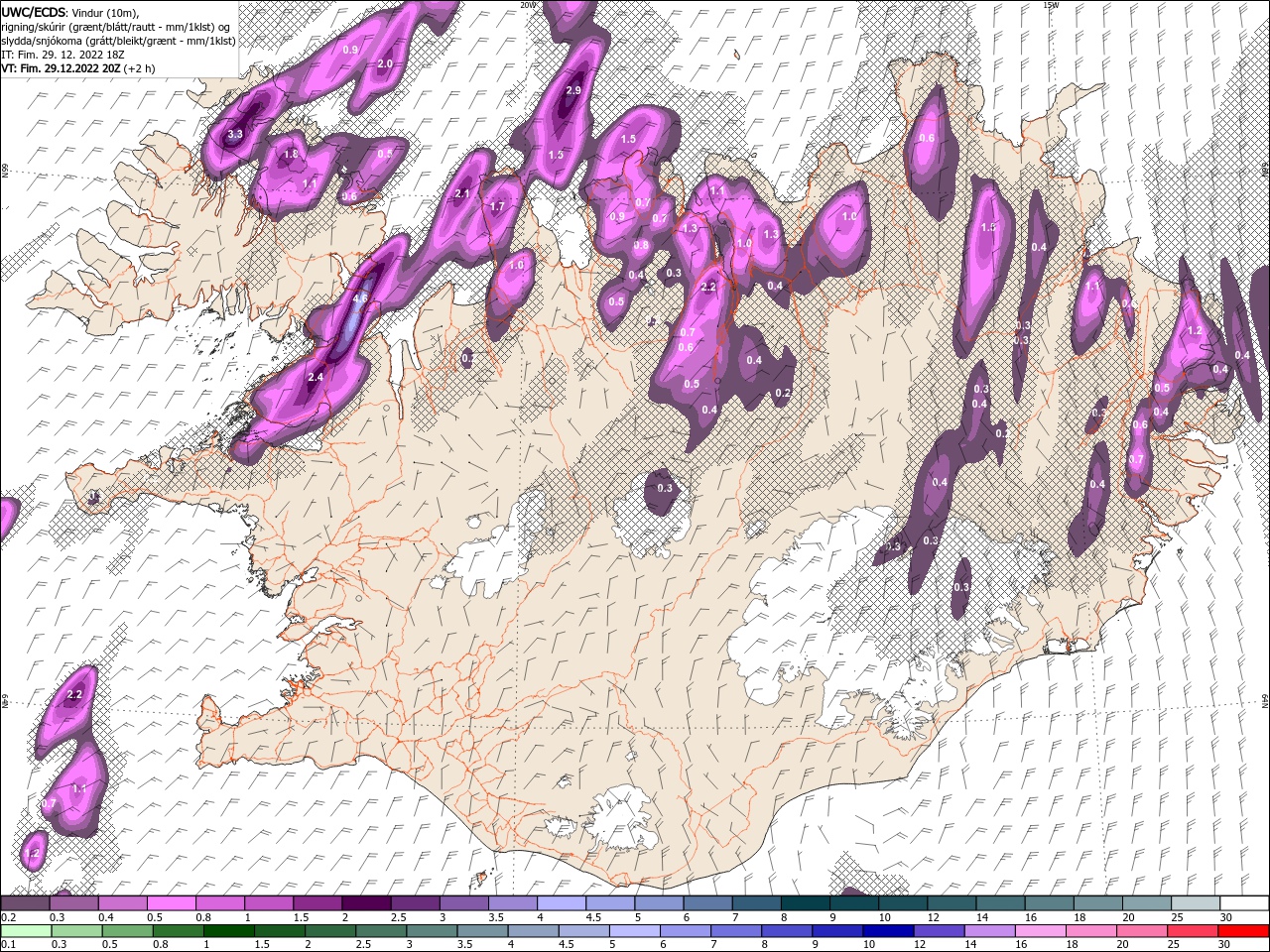Click the 2.1 value label on the map

461,193
